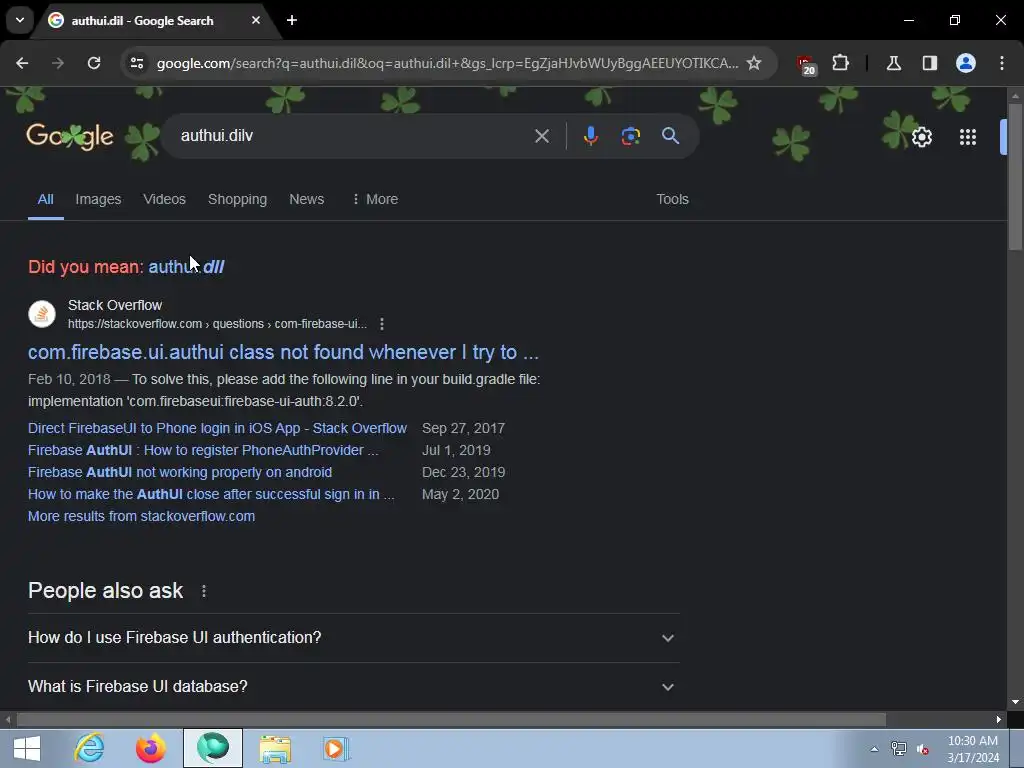This screenshot has width=1024, height=768.
Task: Select the All results tab
Action: [x=45, y=199]
